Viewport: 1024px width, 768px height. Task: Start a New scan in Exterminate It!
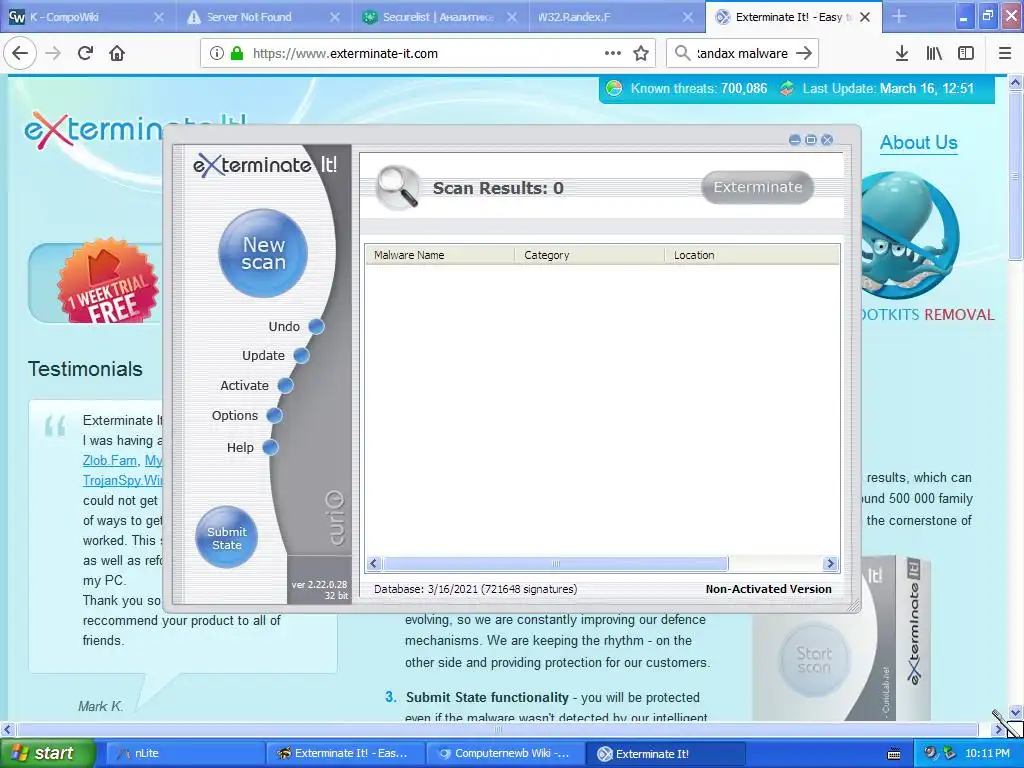[x=263, y=253]
